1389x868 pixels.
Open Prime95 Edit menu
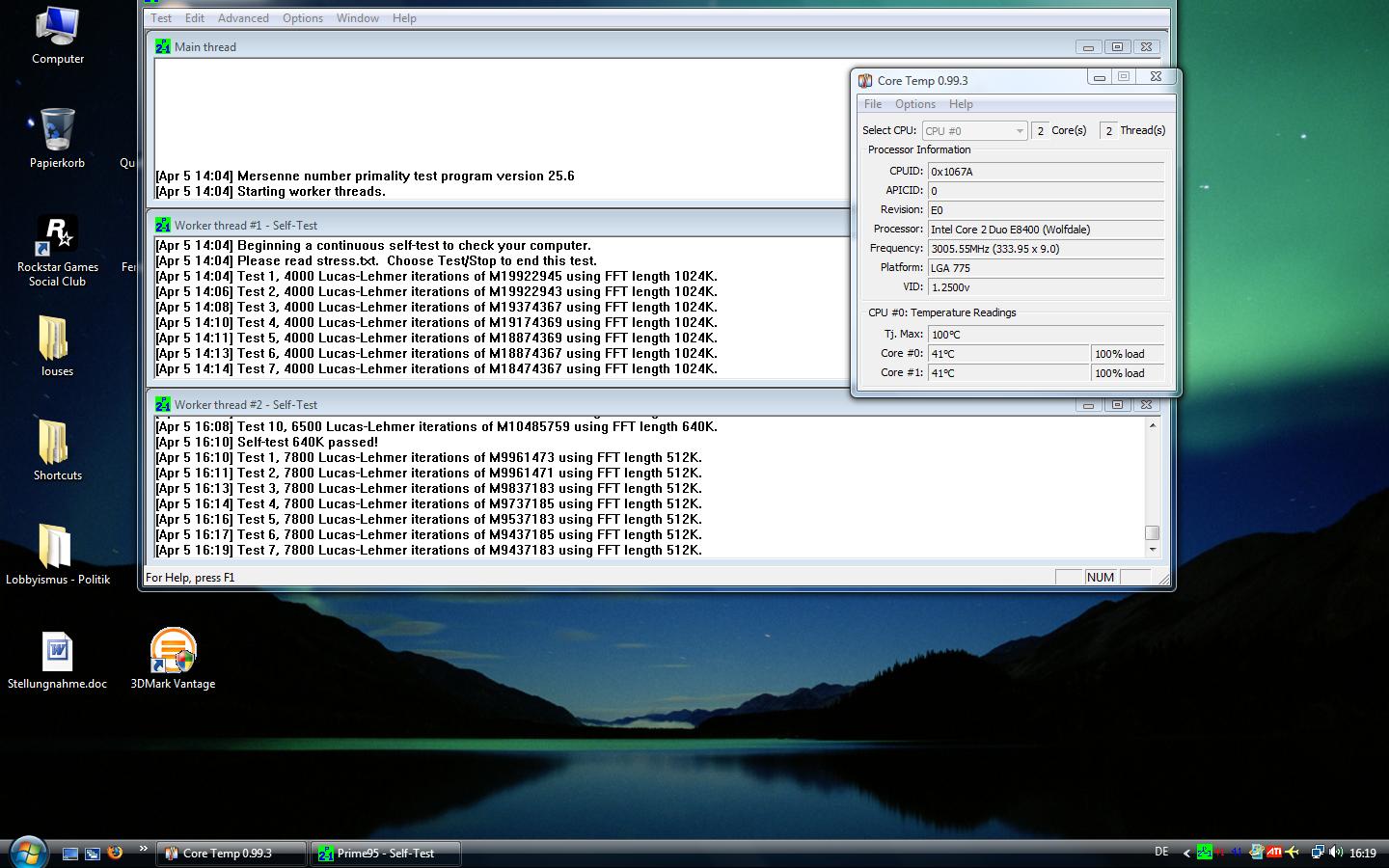click(x=195, y=18)
